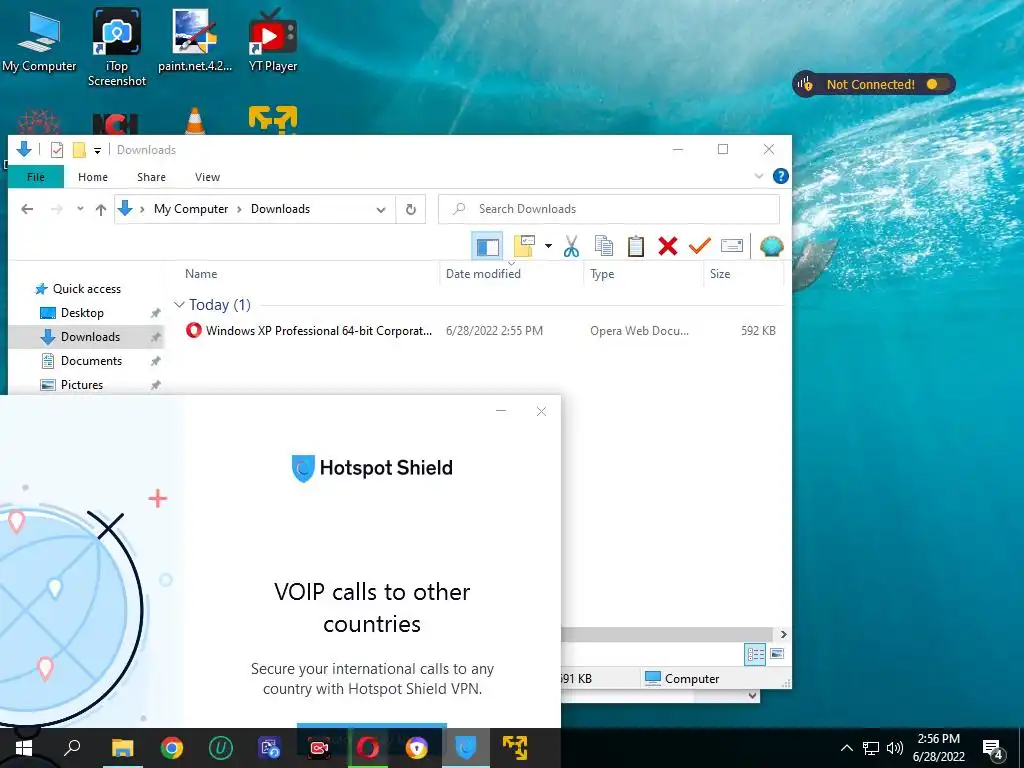Refresh the Downloads folder
Screen dimensions: 1024x768
click(411, 210)
